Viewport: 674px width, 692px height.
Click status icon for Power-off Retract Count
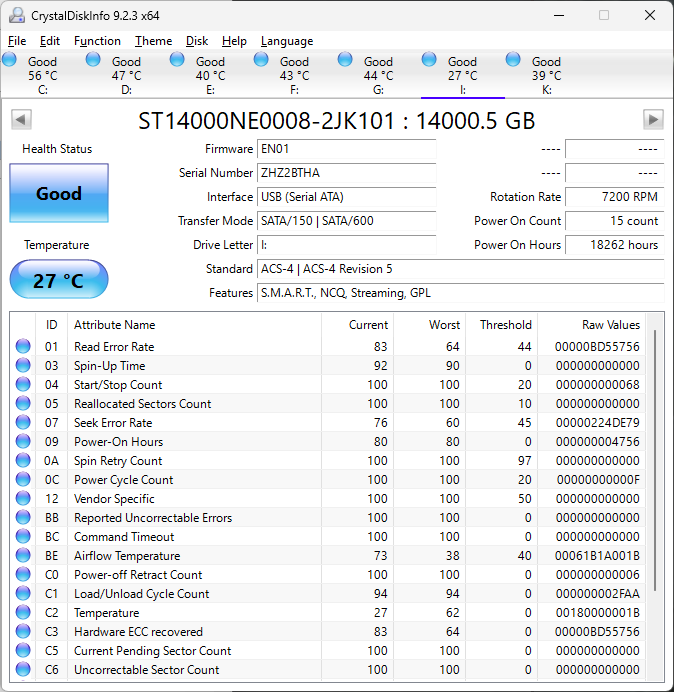point(23,574)
